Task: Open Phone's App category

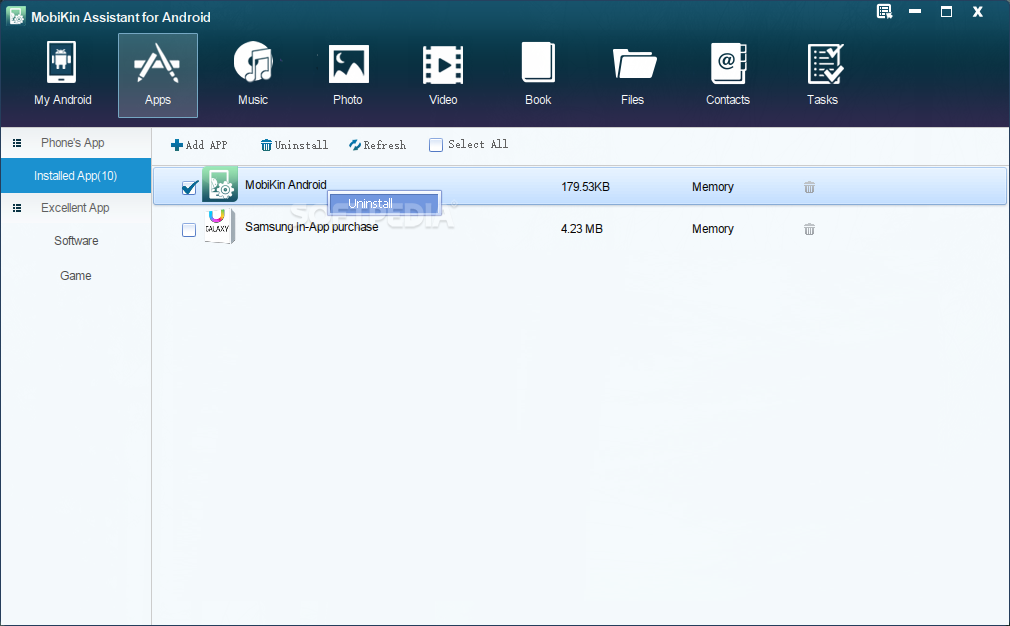Action: tap(73, 143)
